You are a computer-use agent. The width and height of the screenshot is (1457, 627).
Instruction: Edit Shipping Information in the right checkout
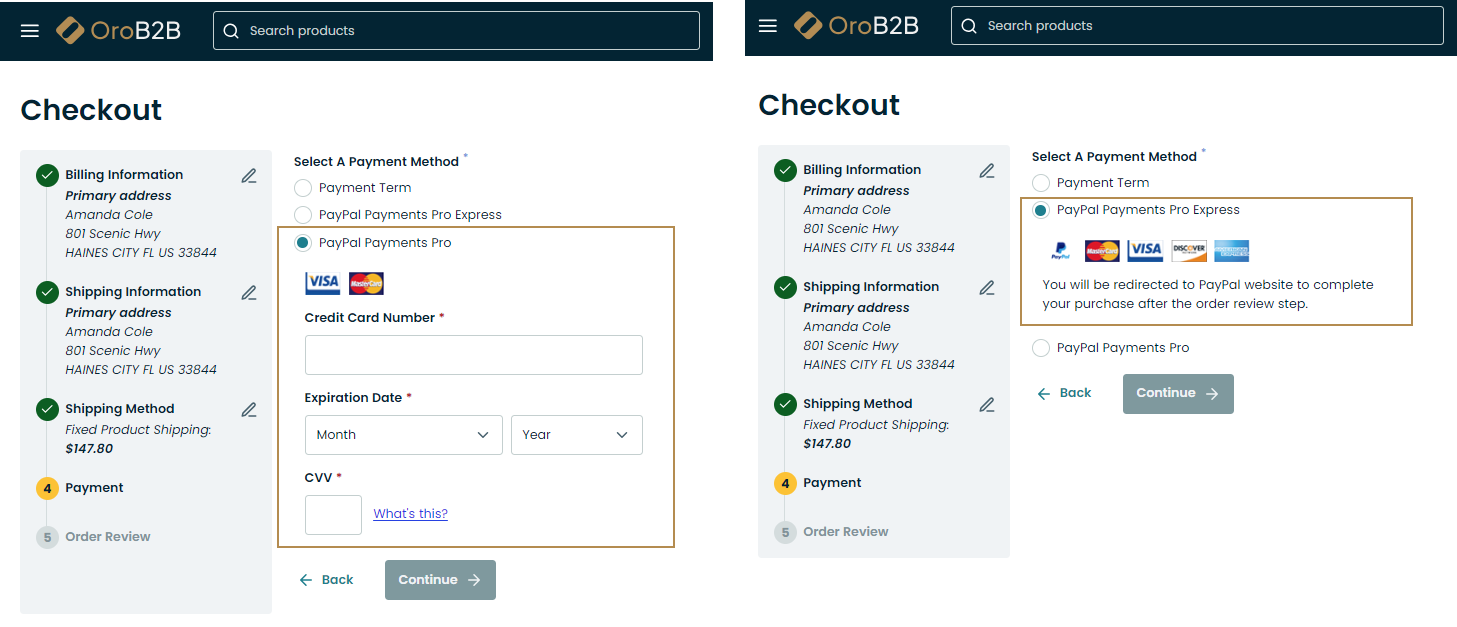coord(987,288)
